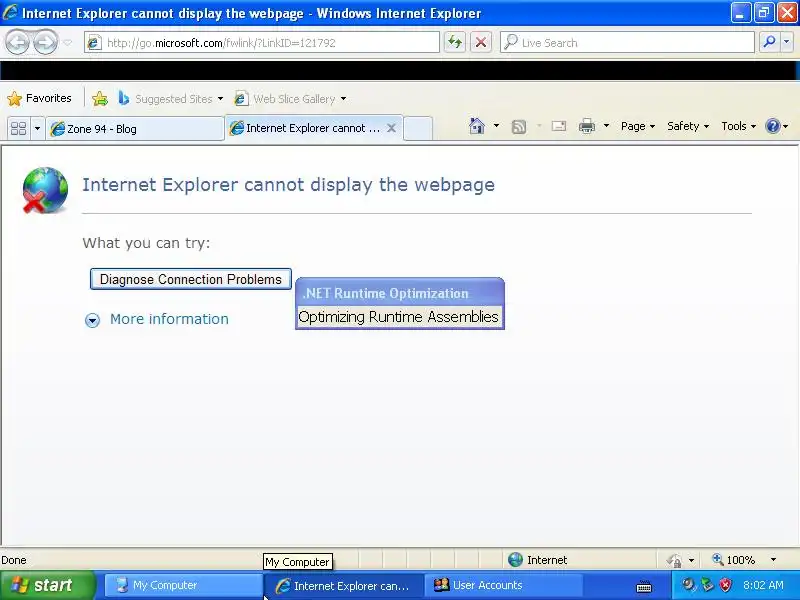800x600 pixels.
Task: Go forward with the Forward arrow button
Action: (x=45, y=42)
